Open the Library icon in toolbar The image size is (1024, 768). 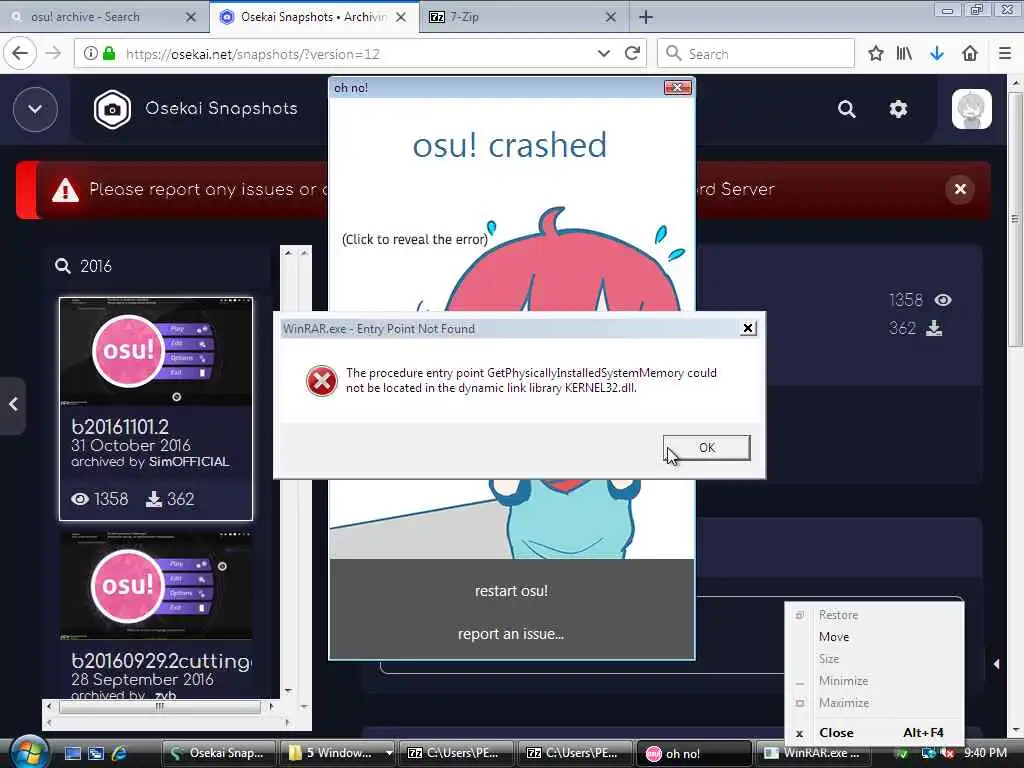904,54
